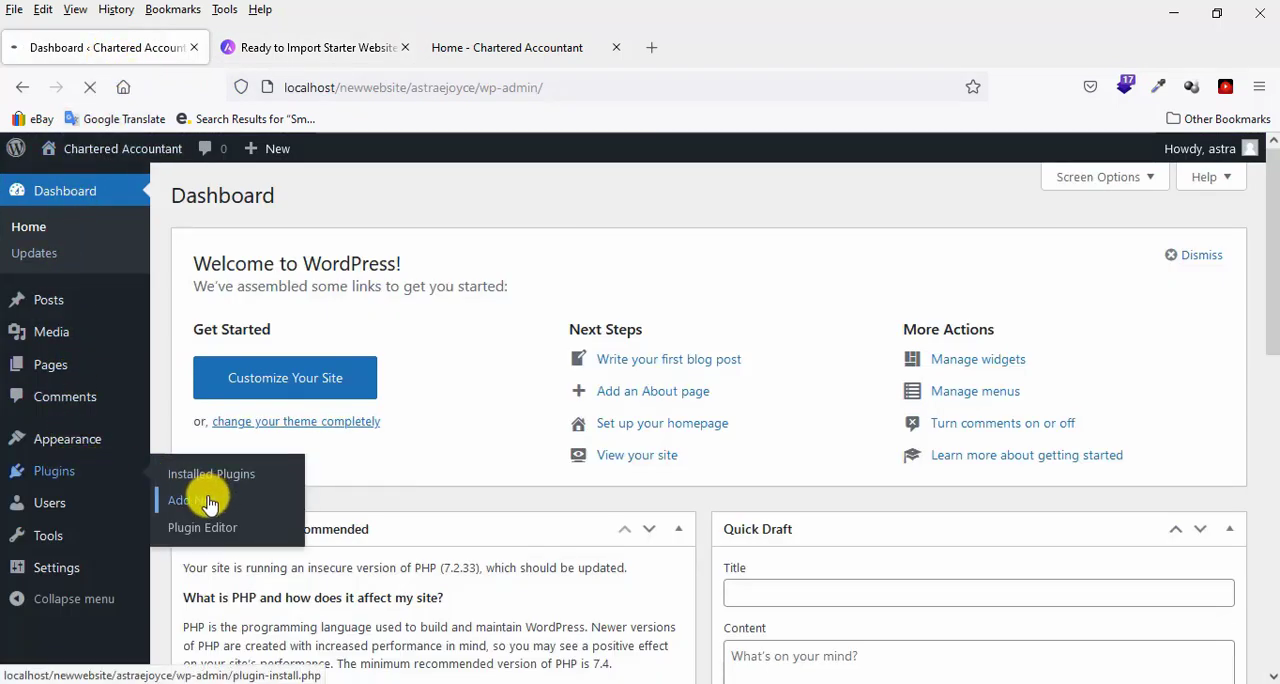1280x684 pixels.
Task: Open Manage widgets link
Action: point(978,359)
